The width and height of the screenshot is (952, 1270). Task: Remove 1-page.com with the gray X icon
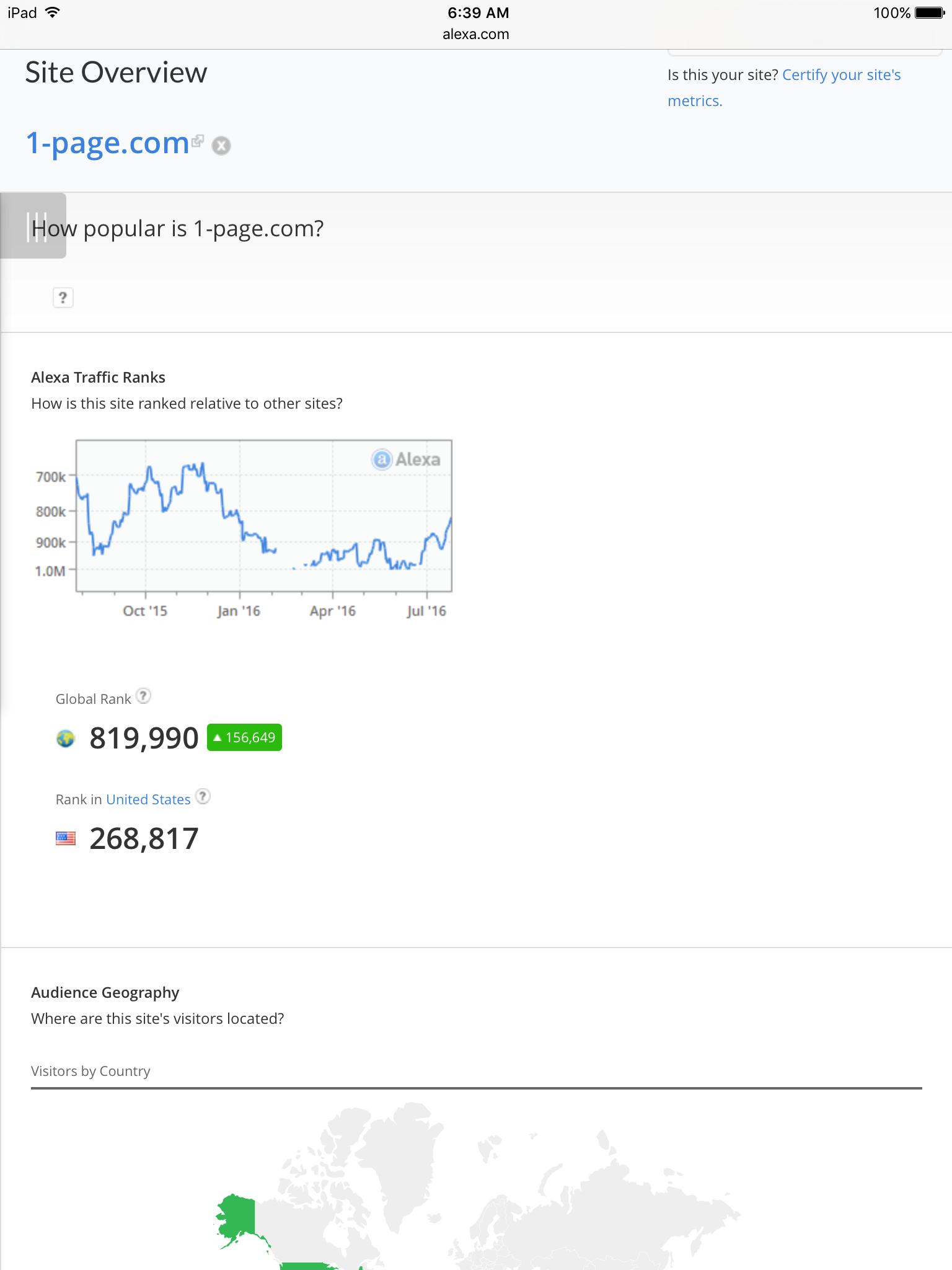point(221,146)
